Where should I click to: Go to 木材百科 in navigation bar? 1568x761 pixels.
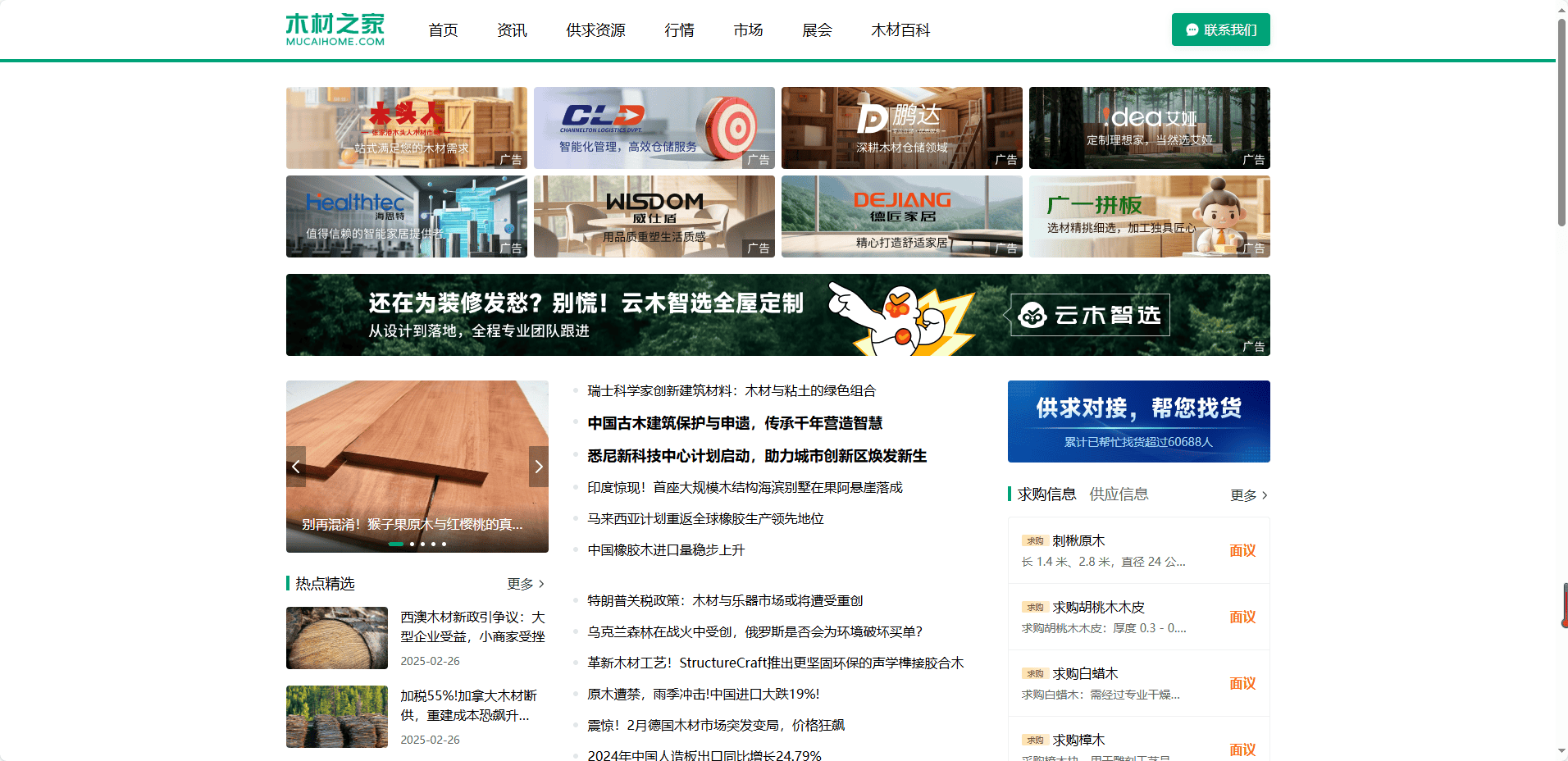coord(900,30)
